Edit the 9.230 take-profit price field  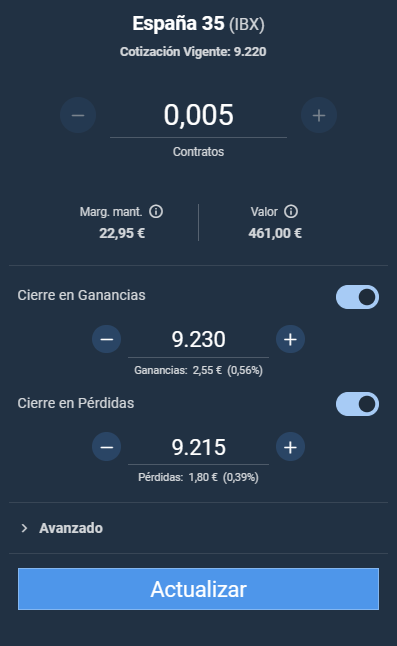tap(198, 339)
